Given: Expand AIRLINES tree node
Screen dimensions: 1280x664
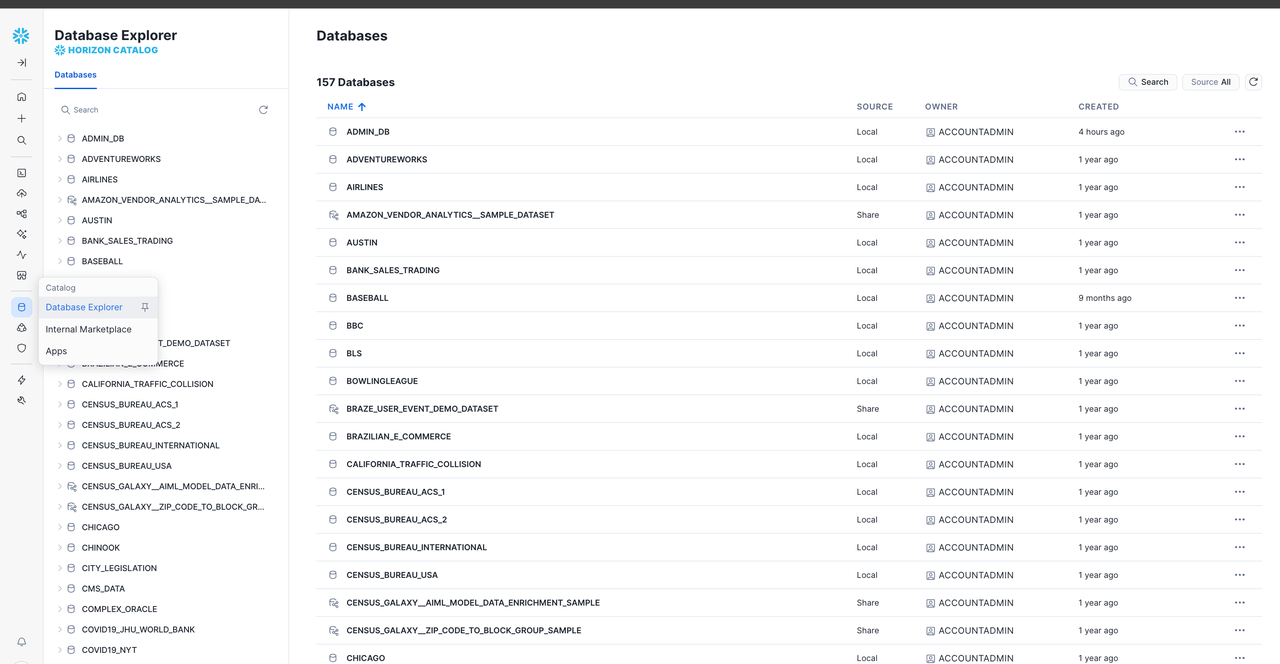Looking at the screenshot, I should pos(60,180).
